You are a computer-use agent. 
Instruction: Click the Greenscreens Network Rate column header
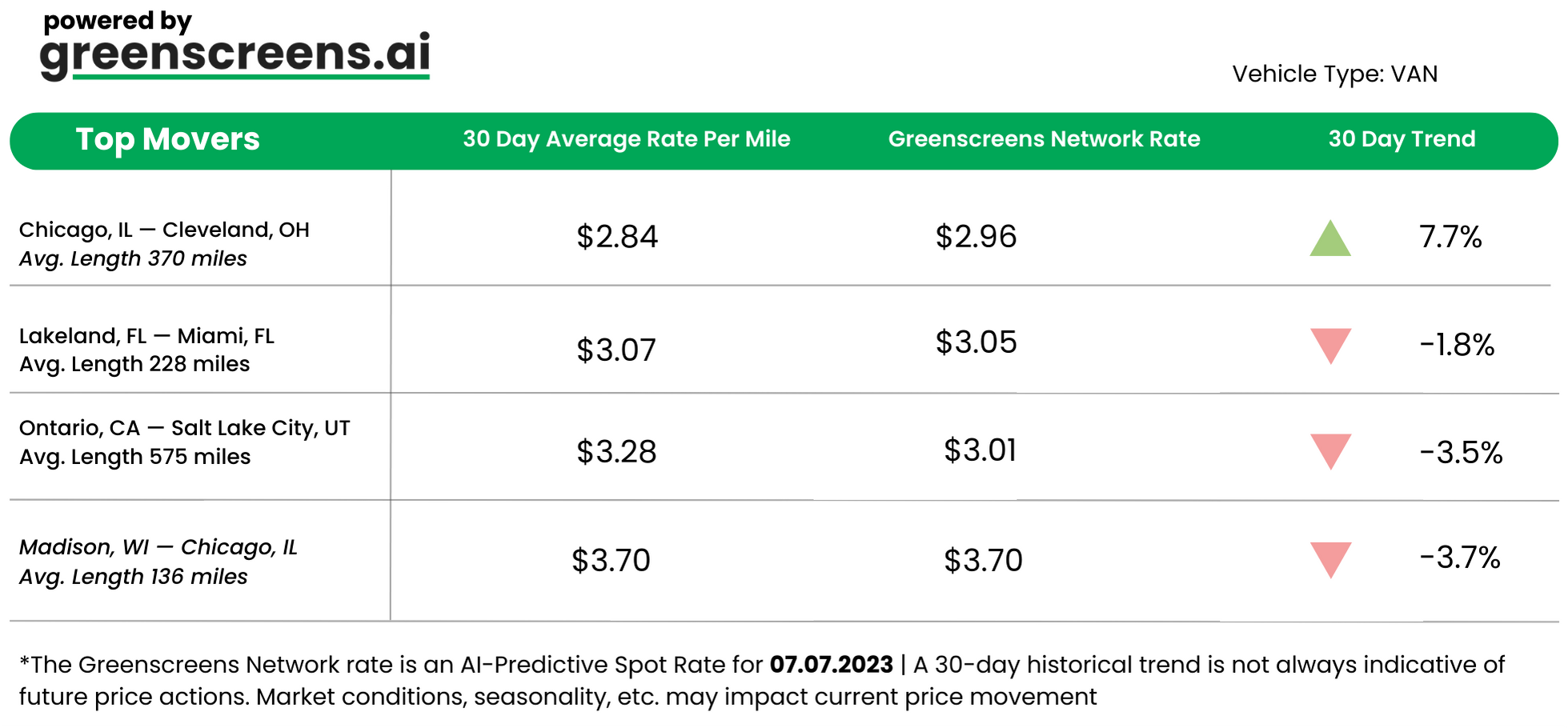tap(1044, 140)
